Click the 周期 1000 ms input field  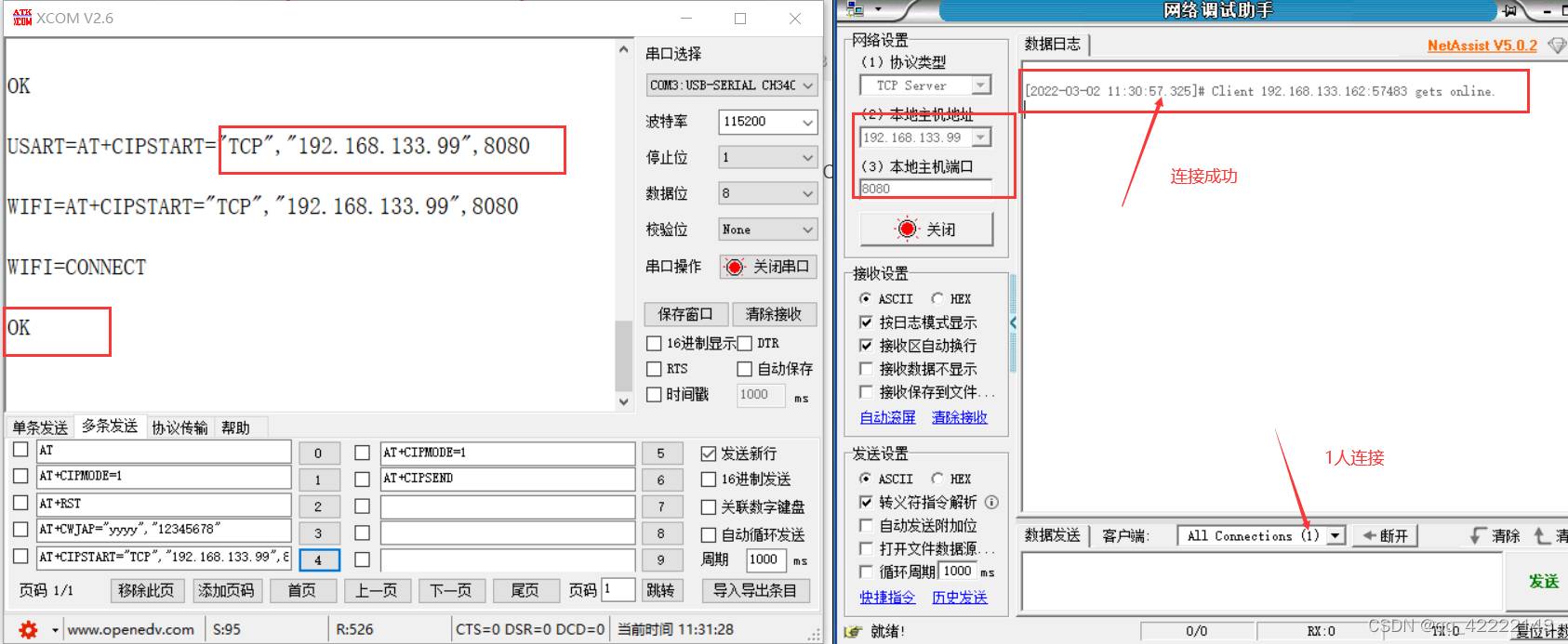[x=766, y=560]
